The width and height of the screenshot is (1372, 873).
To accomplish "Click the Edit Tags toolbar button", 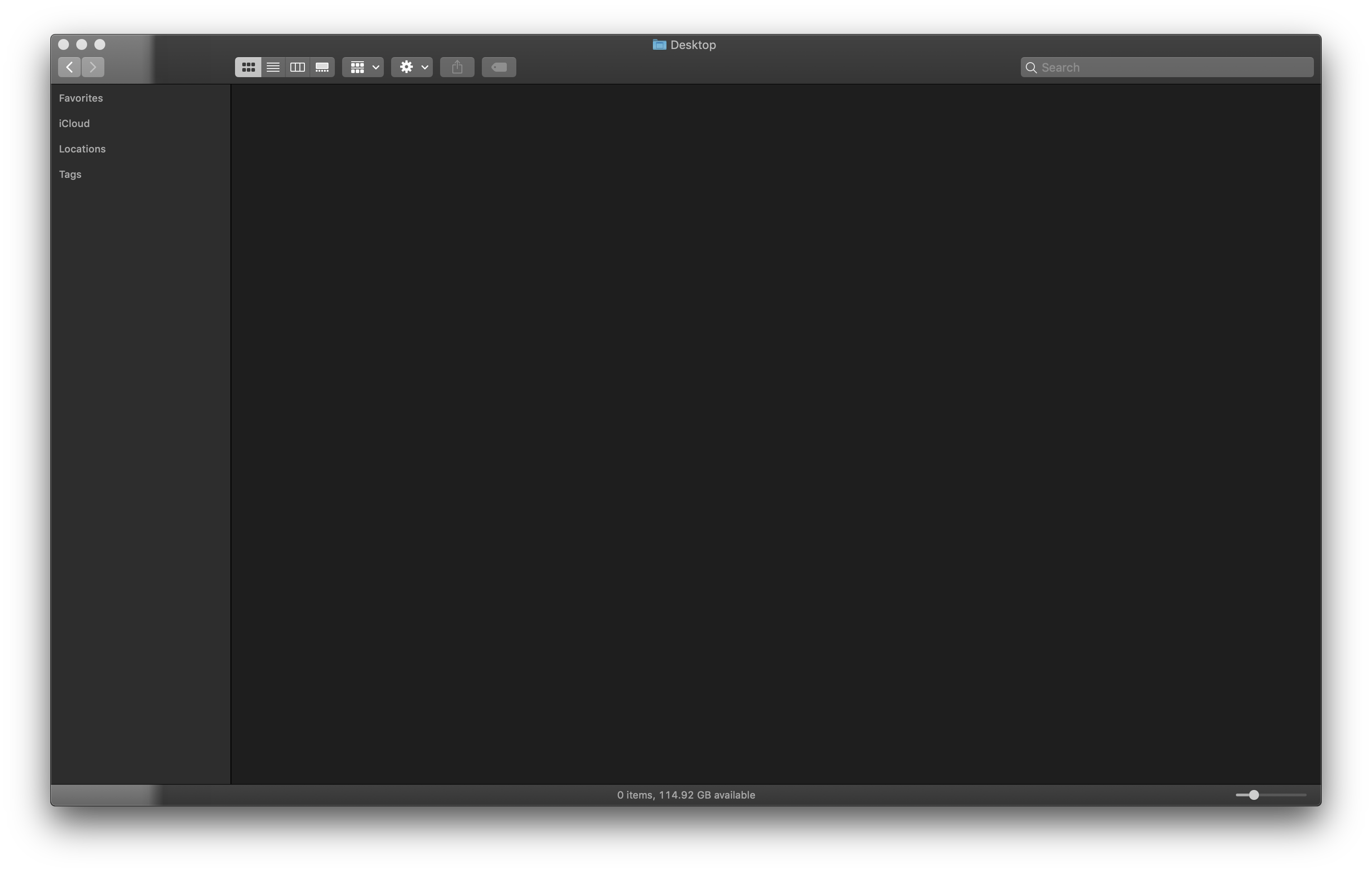I will point(499,67).
